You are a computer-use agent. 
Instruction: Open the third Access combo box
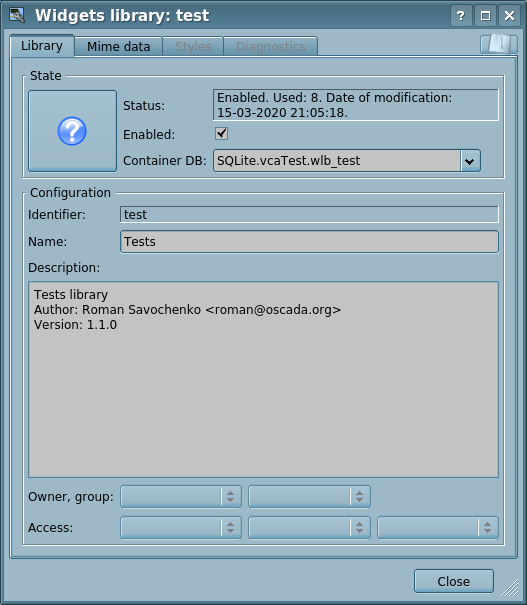(438, 527)
